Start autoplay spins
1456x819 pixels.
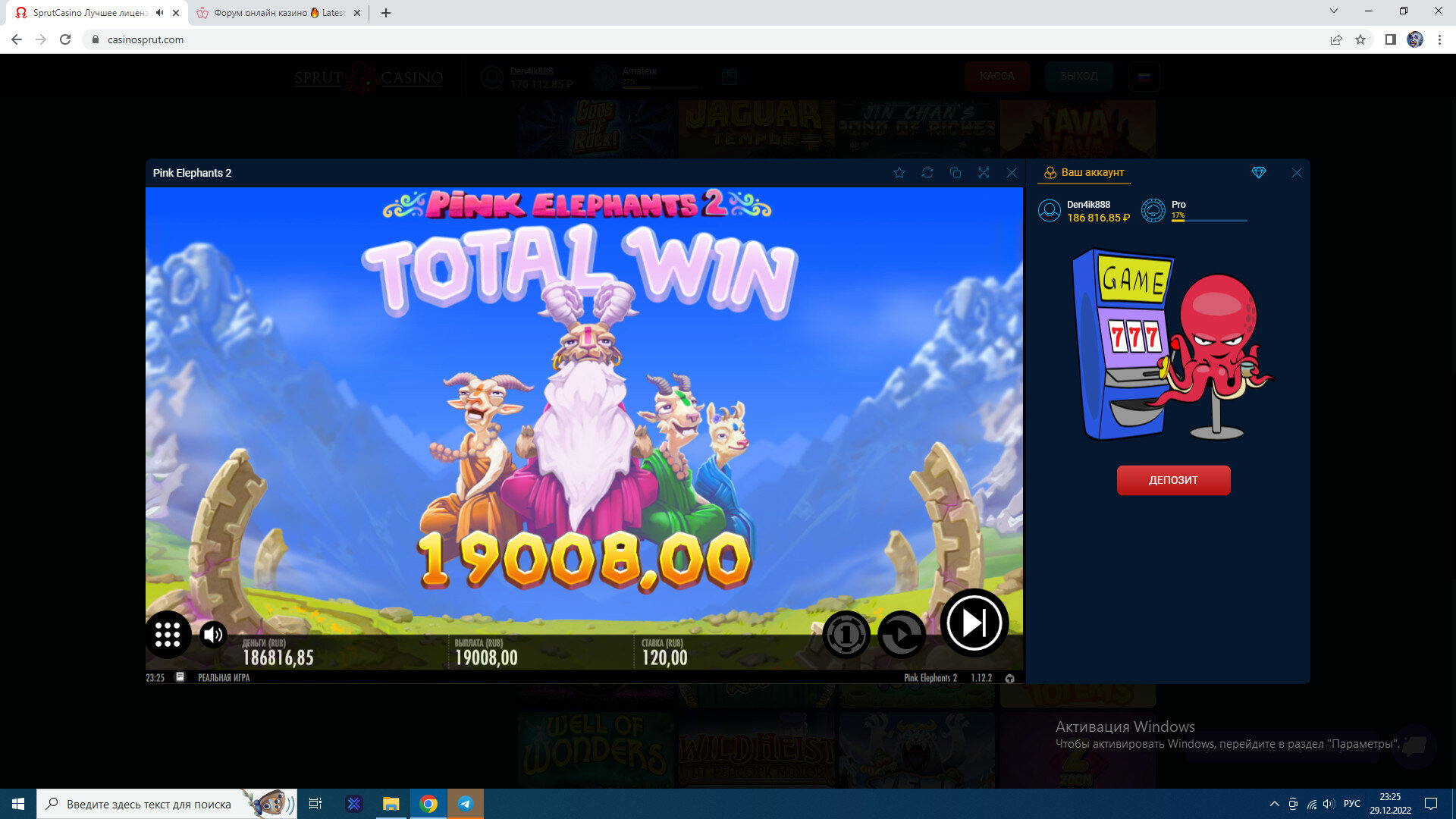coord(902,634)
